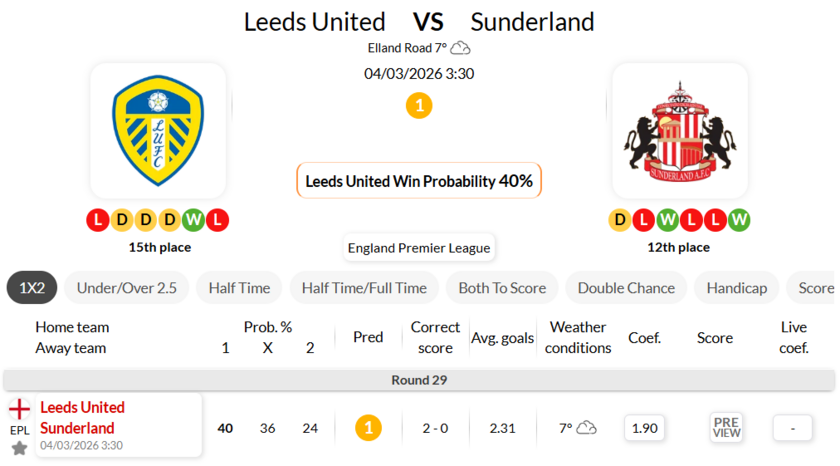
Task: Click Sunderland's first yellow D form badge
Action: coord(620,219)
